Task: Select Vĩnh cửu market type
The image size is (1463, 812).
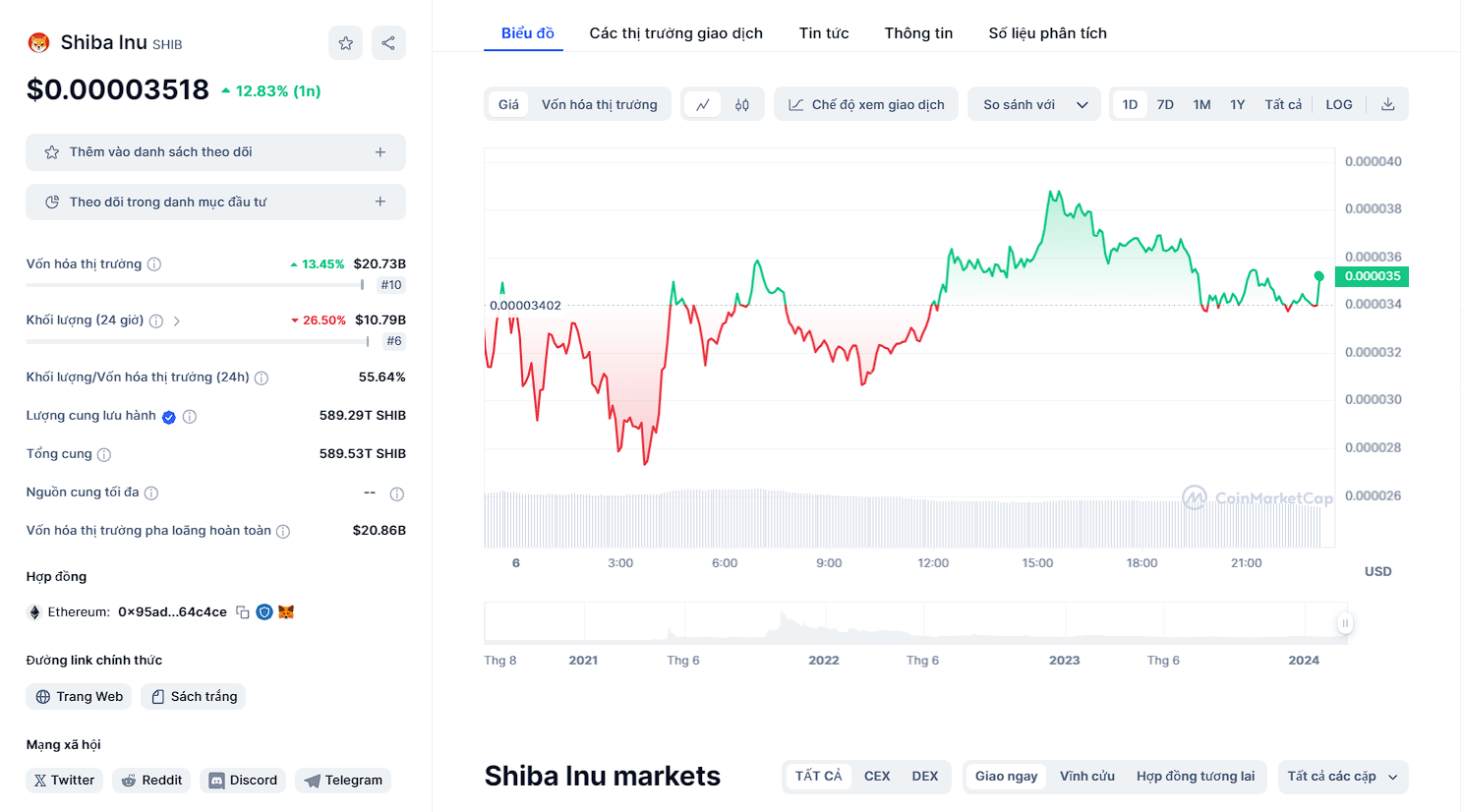Action: click(x=1087, y=777)
